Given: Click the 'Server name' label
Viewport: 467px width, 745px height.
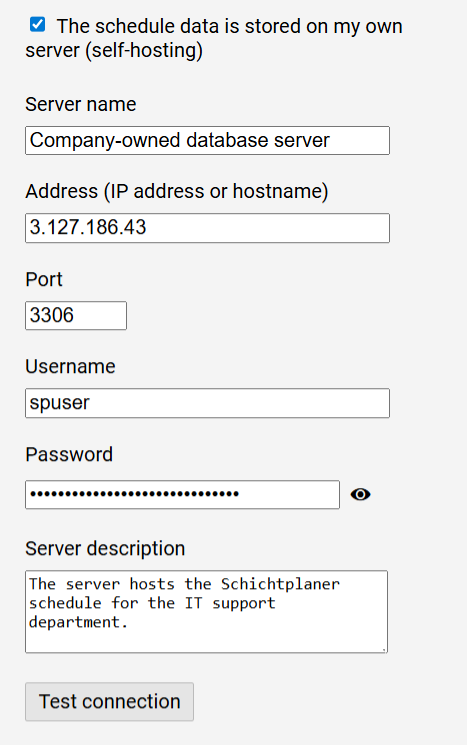Looking at the screenshot, I should coord(81,104).
